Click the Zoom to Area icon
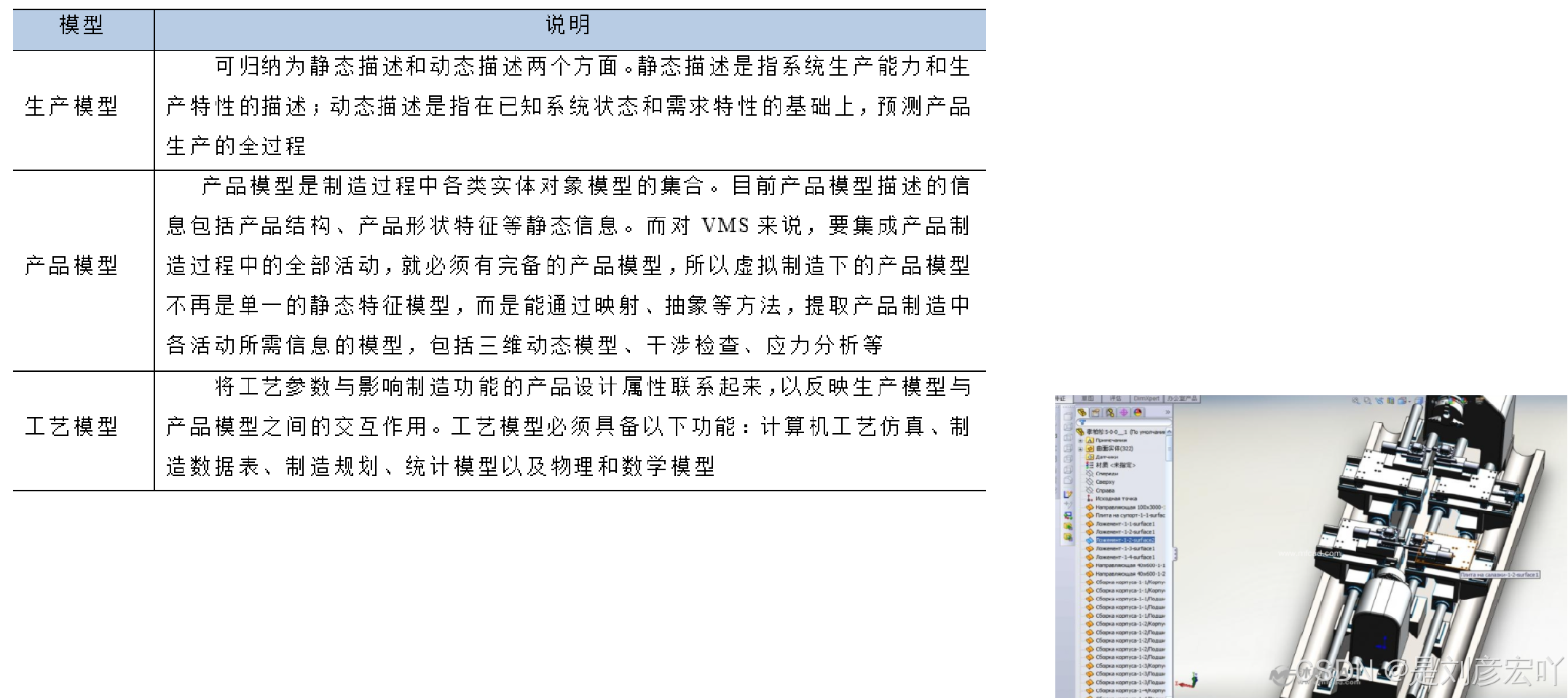1568x698 pixels. (x=1367, y=400)
